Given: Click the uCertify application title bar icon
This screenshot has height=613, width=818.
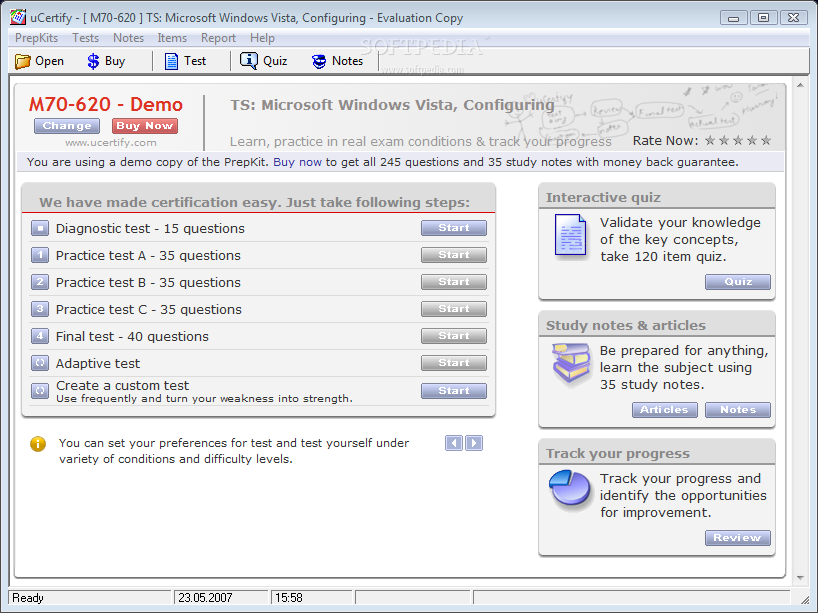Looking at the screenshot, I should [x=18, y=17].
